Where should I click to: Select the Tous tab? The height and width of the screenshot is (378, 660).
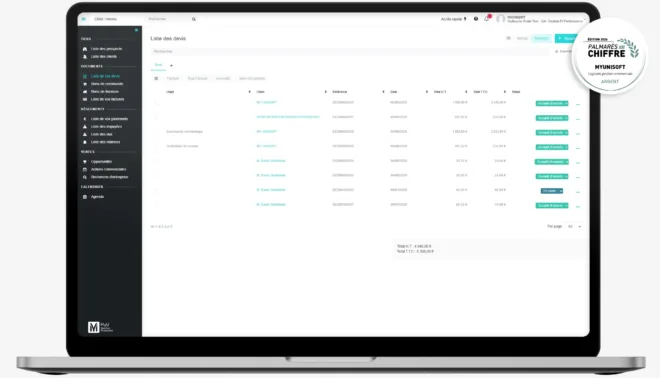click(158, 65)
